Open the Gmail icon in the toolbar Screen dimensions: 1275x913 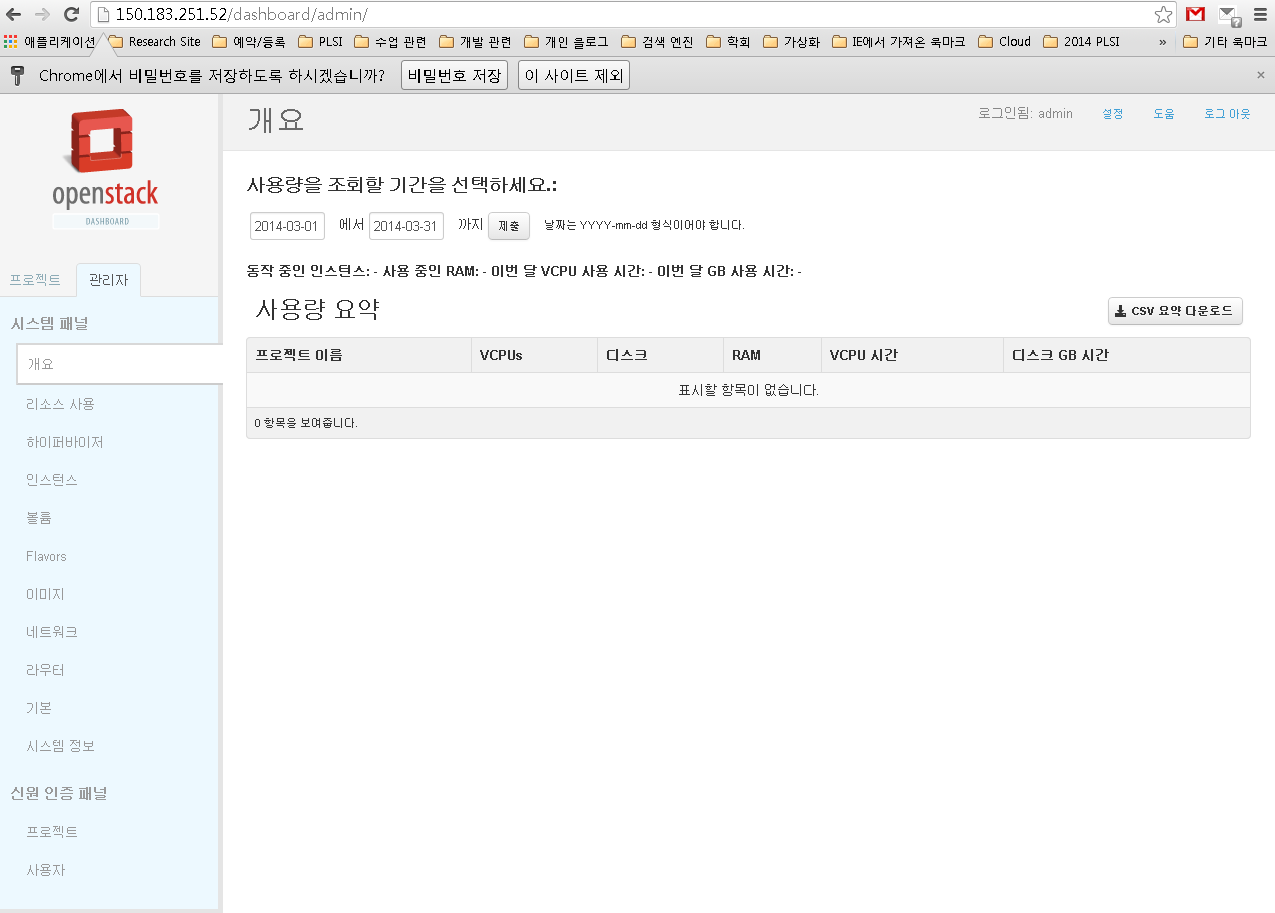pos(1195,15)
